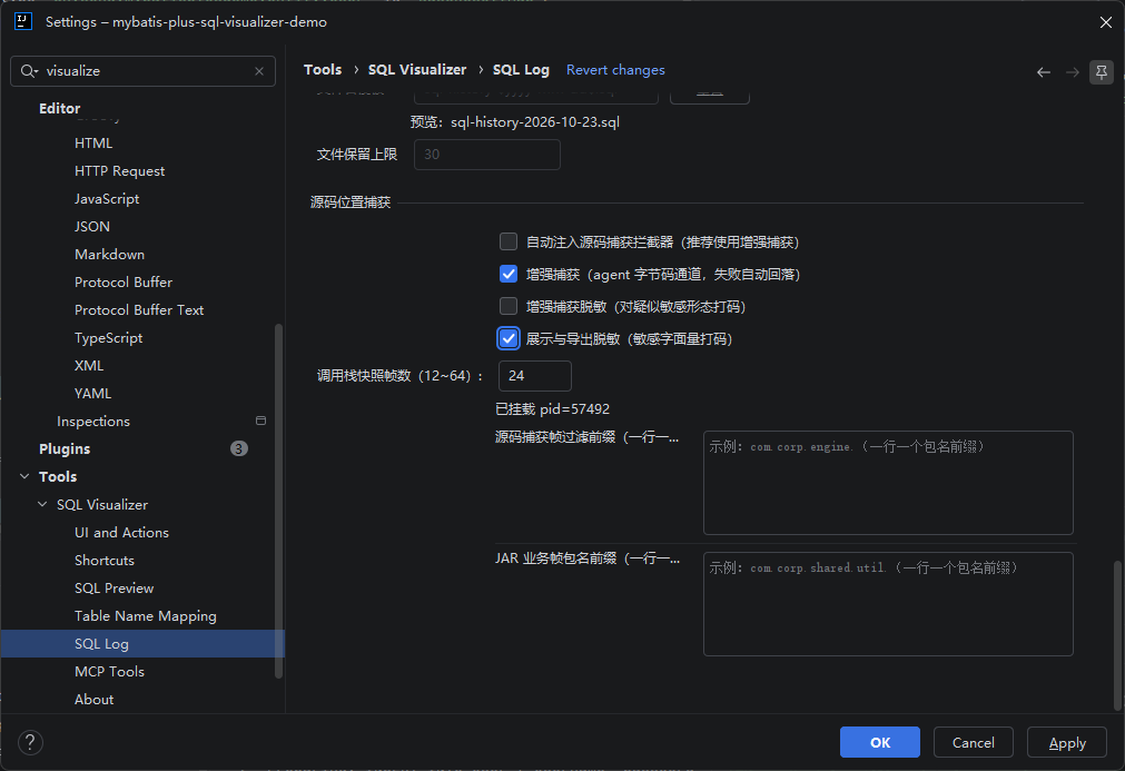The height and width of the screenshot is (771, 1125).
Task: Select SQL Preview in the settings tree
Action: pos(114,589)
